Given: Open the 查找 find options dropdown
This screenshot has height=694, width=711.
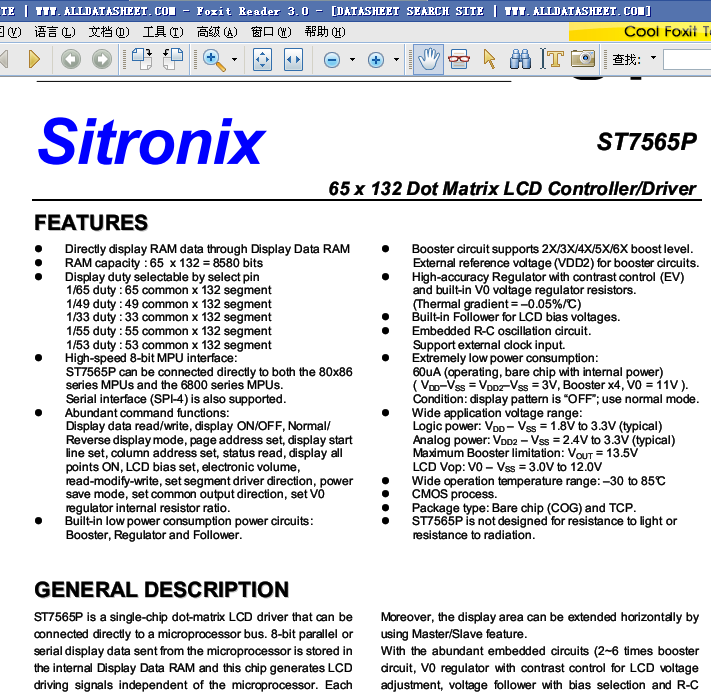Looking at the screenshot, I should click(x=653, y=58).
